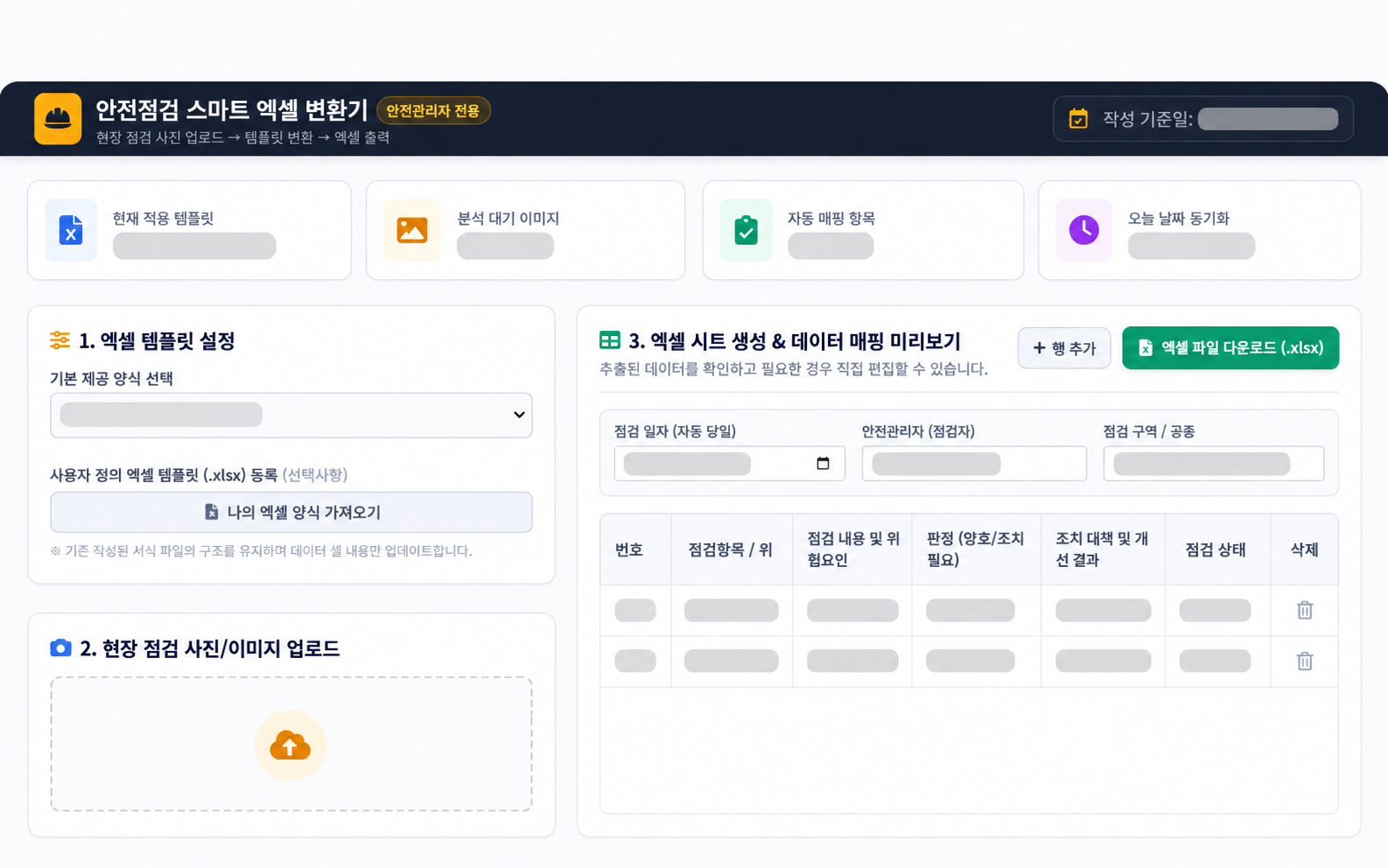Image resolution: width=1388 pixels, height=868 pixels.
Task: Click the 삭제 column header
Action: click(1304, 549)
